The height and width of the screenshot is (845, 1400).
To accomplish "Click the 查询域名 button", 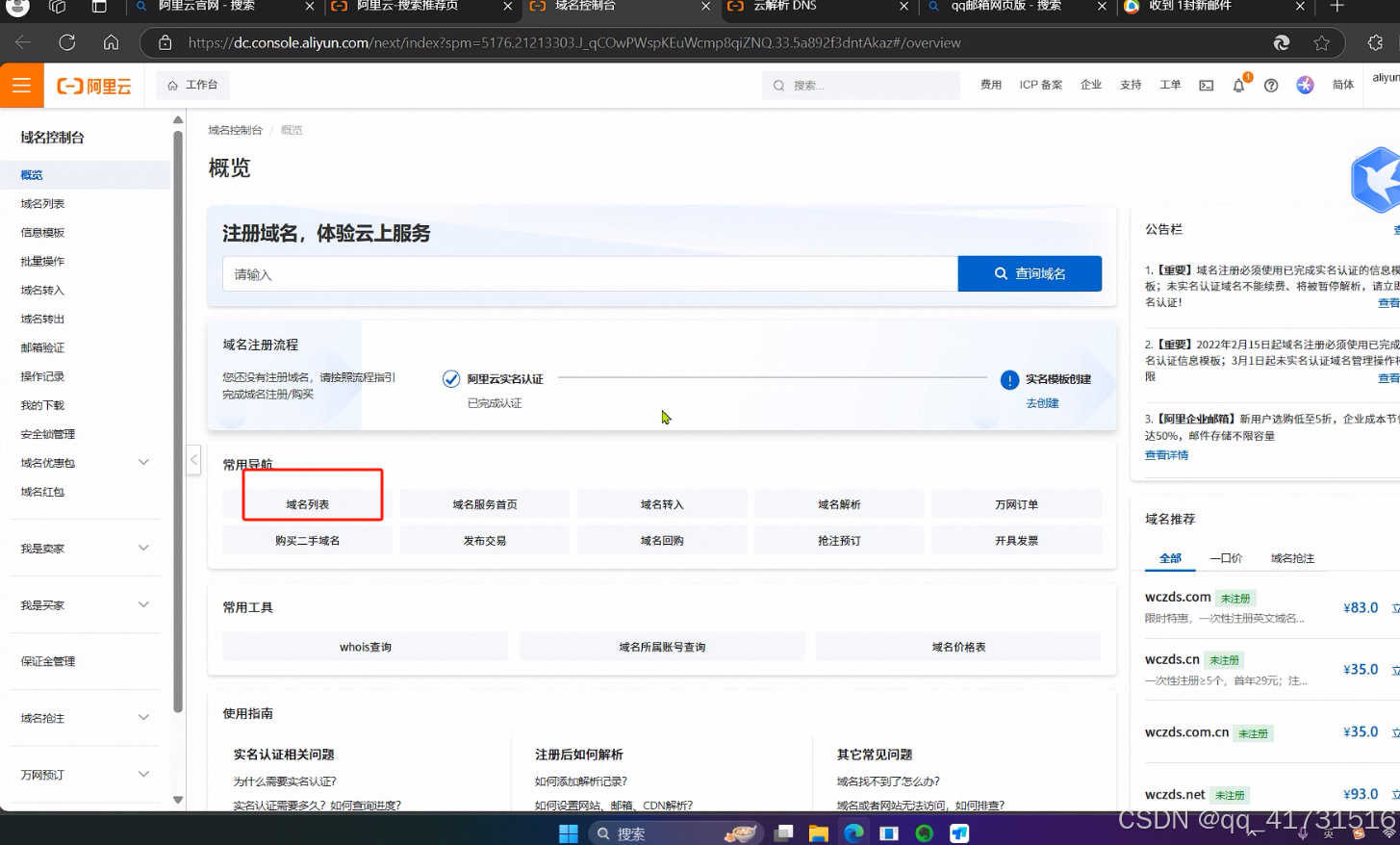I will pos(1030,273).
